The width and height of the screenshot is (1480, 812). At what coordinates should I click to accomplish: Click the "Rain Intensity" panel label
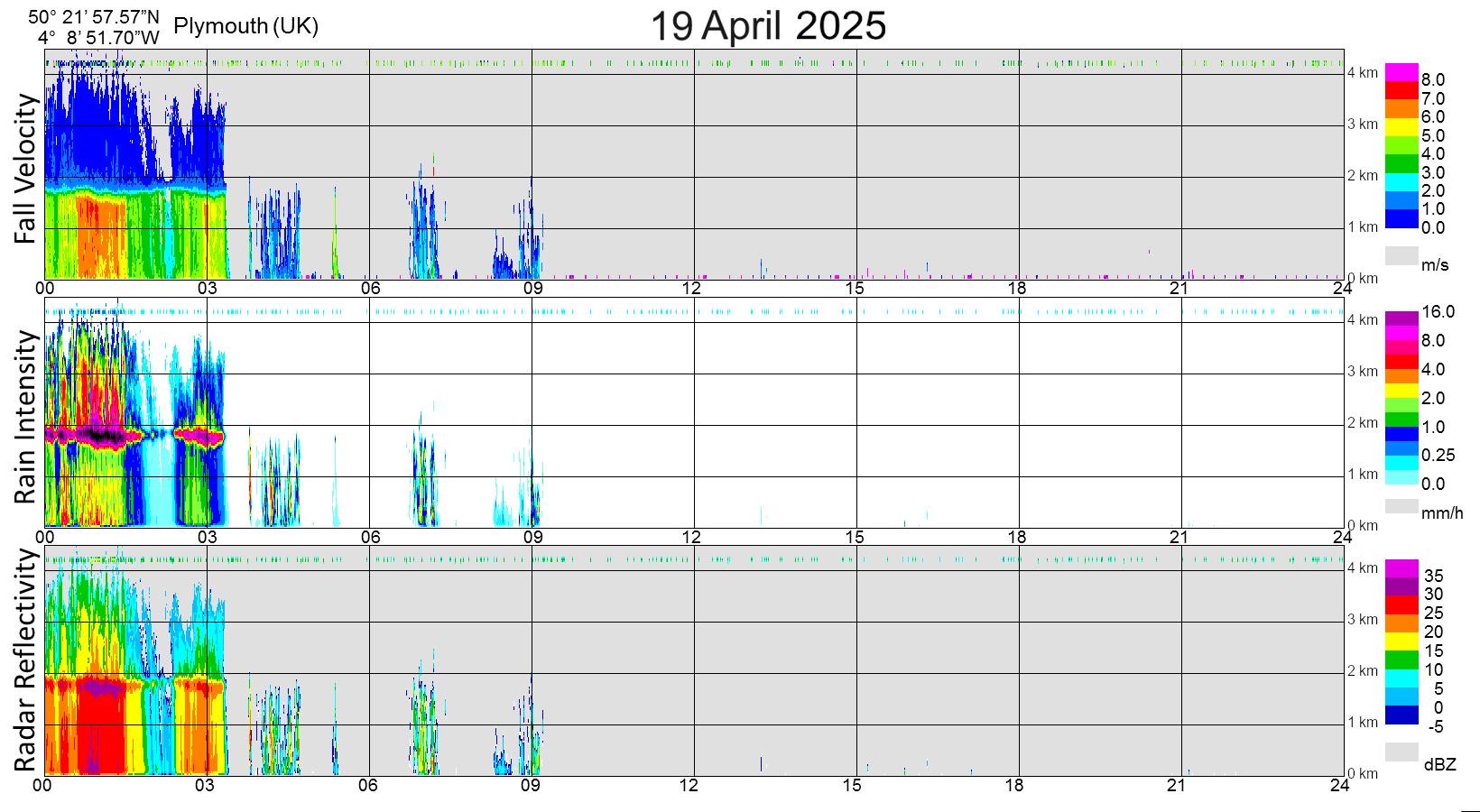[24, 416]
